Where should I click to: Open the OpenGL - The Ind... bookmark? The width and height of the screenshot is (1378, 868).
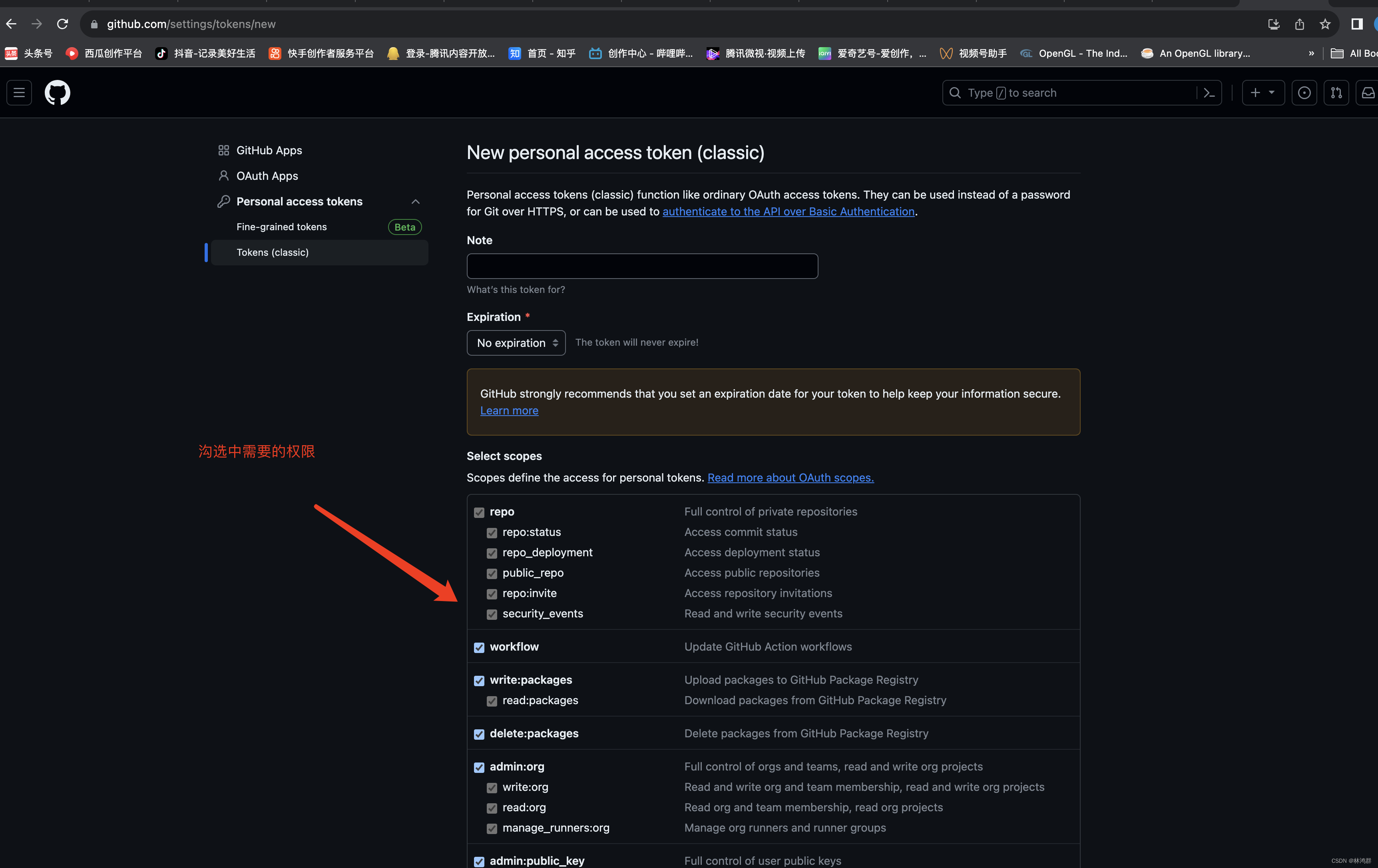click(1073, 53)
